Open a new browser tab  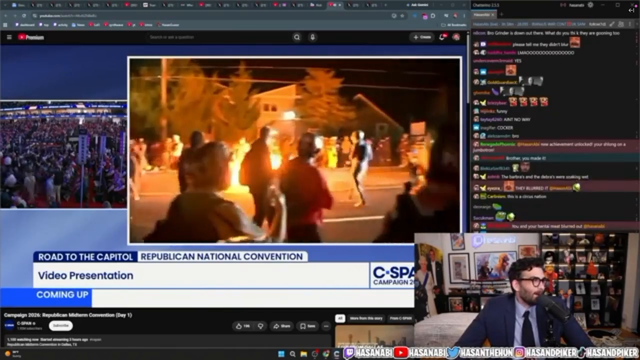(x=385, y=5)
